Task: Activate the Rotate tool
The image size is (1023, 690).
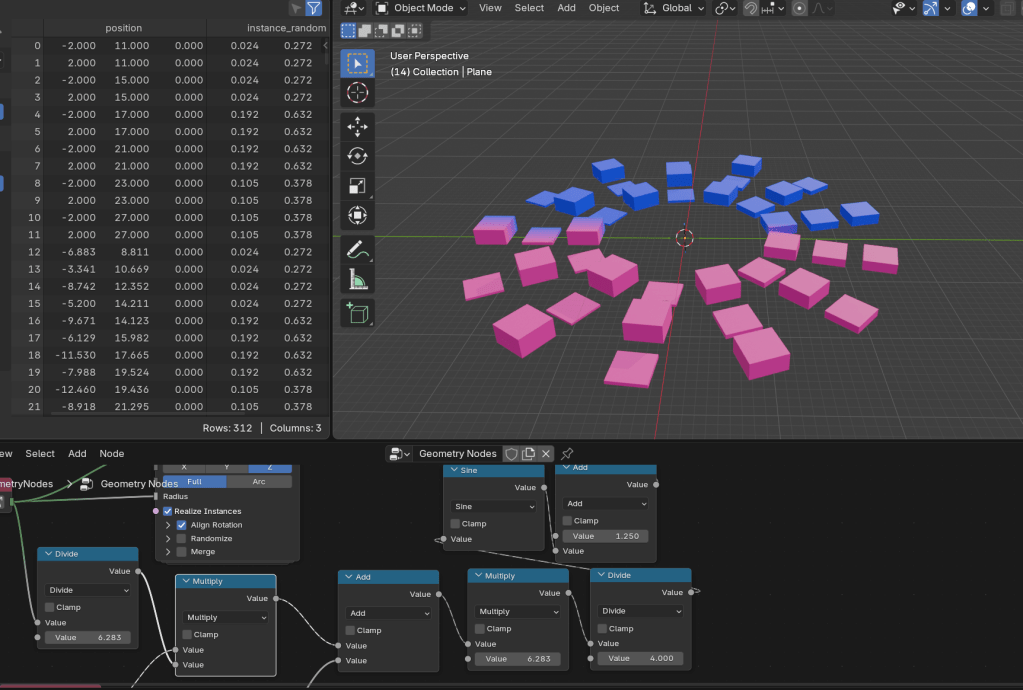Action: click(x=357, y=156)
